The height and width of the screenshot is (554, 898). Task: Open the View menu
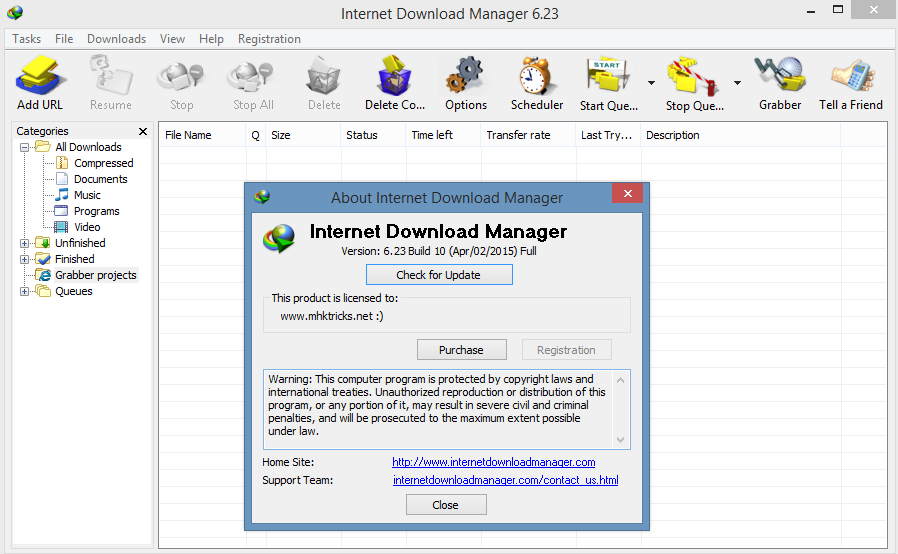tap(172, 39)
